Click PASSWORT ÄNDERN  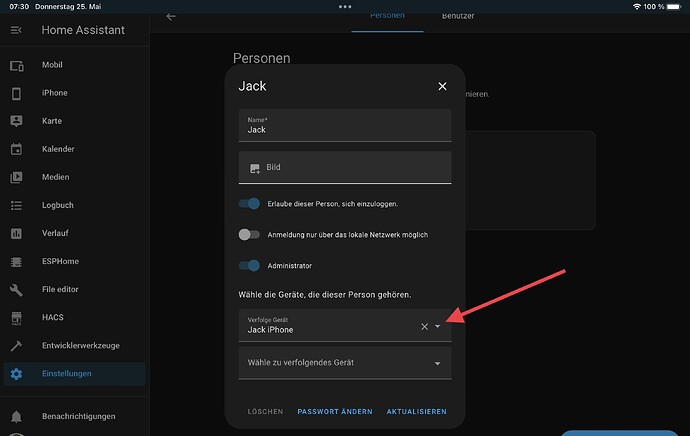pyautogui.click(x=335, y=412)
